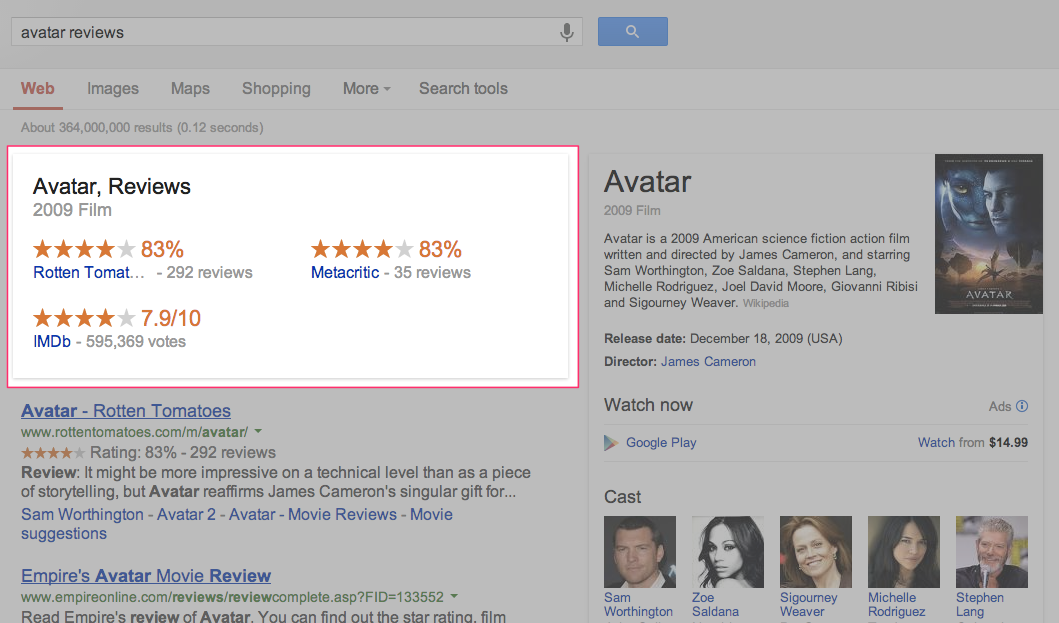This screenshot has height=623, width=1059.
Task: Click the blue magnifier search button
Action: click(x=633, y=32)
